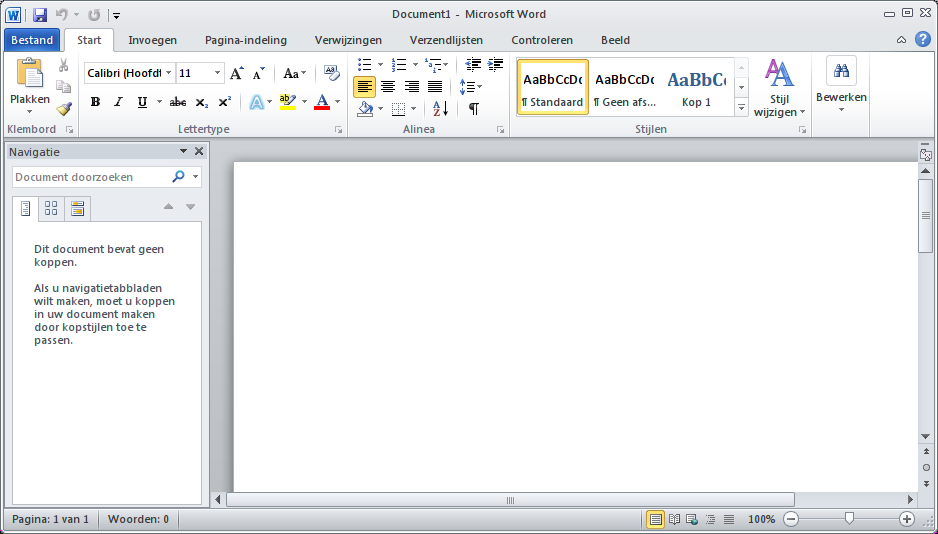The width and height of the screenshot is (938, 534).
Task: Apply the Kop 1 heading style
Action: tap(696, 87)
